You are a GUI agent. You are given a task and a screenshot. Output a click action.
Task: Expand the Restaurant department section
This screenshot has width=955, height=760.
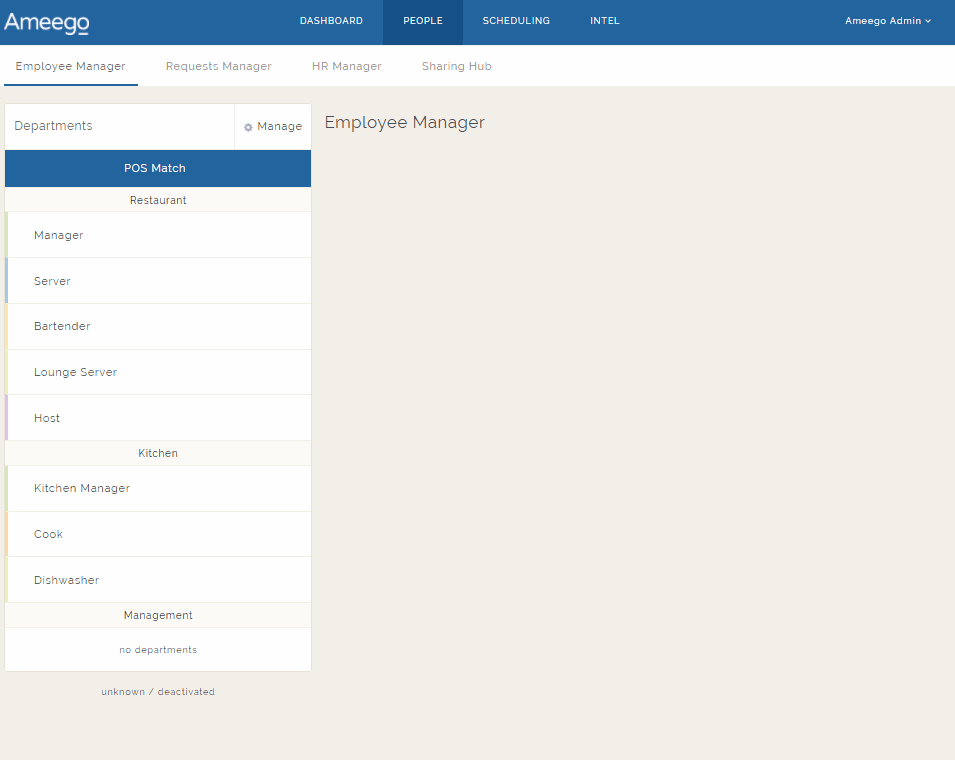(157, 200)
